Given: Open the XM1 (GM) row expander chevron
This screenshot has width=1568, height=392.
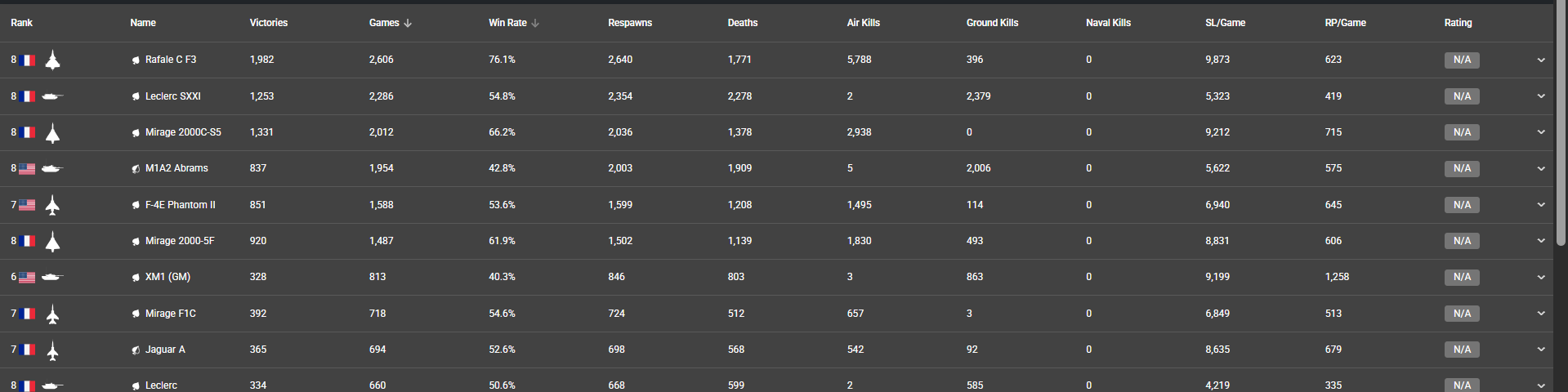Looking at the screenshot, I should (1541, 278).
